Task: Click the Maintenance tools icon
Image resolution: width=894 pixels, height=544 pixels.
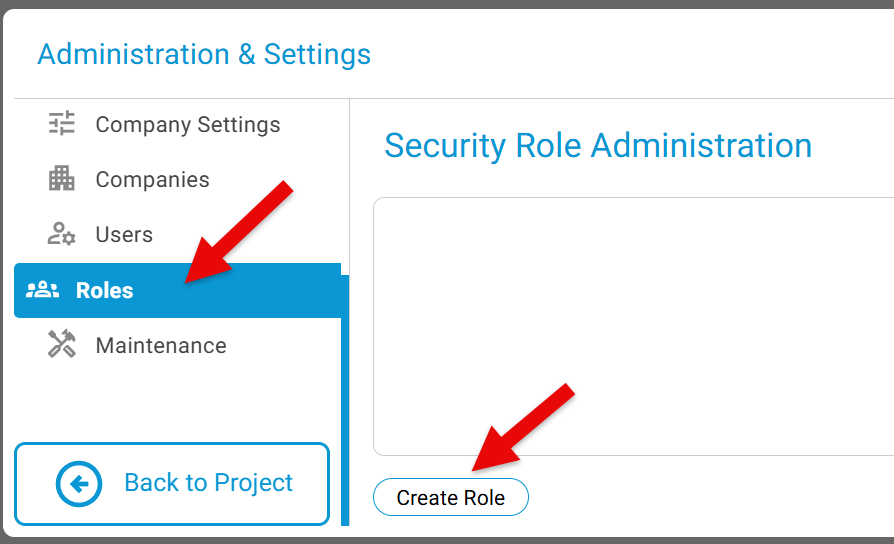Action: (62, 346)
